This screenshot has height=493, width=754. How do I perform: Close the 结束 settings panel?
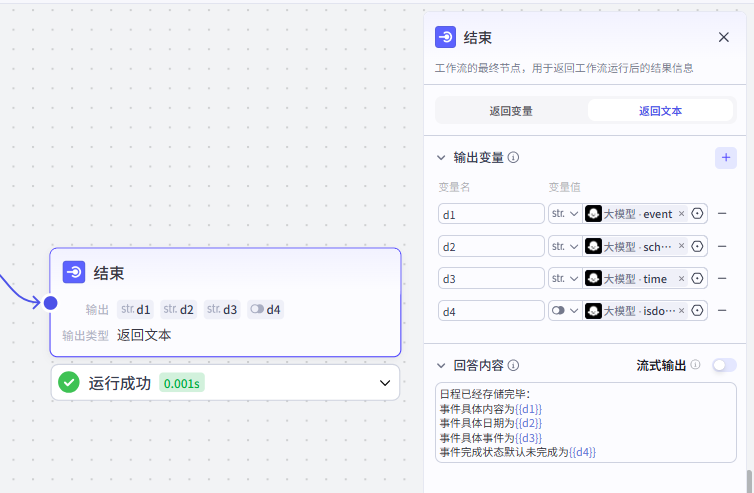(724, 37)
